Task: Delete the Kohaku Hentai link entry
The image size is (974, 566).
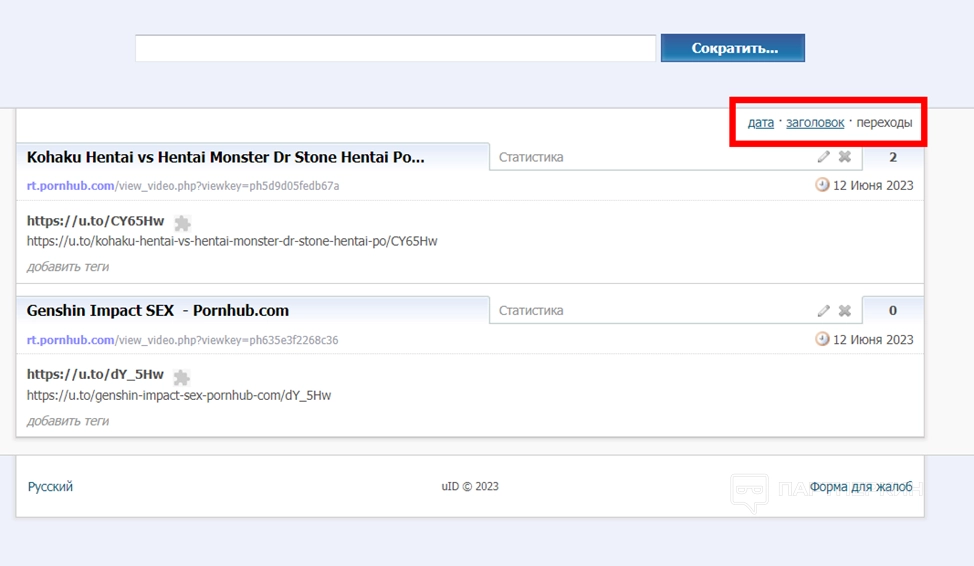Action: coord(844,157)
